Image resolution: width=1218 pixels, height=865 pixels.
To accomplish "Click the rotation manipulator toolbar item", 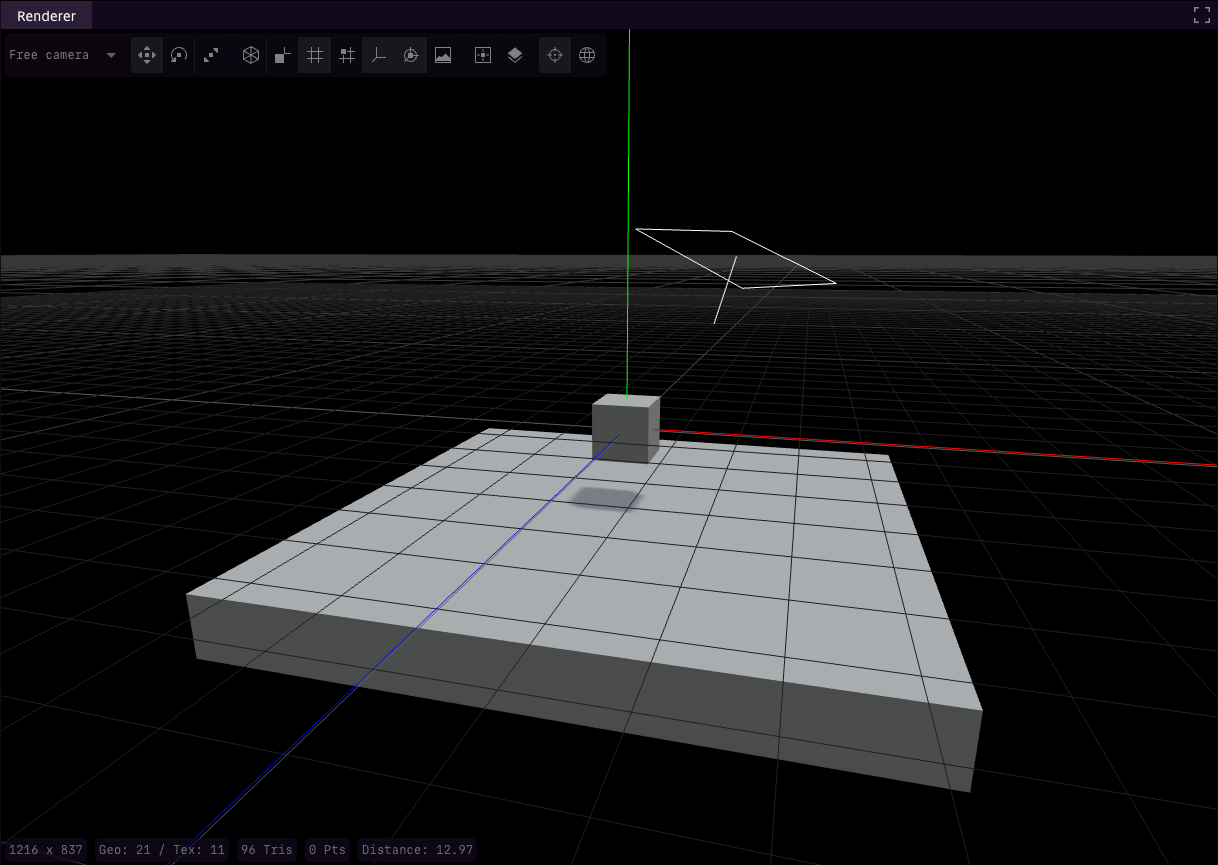I will [x=411, y=55].
